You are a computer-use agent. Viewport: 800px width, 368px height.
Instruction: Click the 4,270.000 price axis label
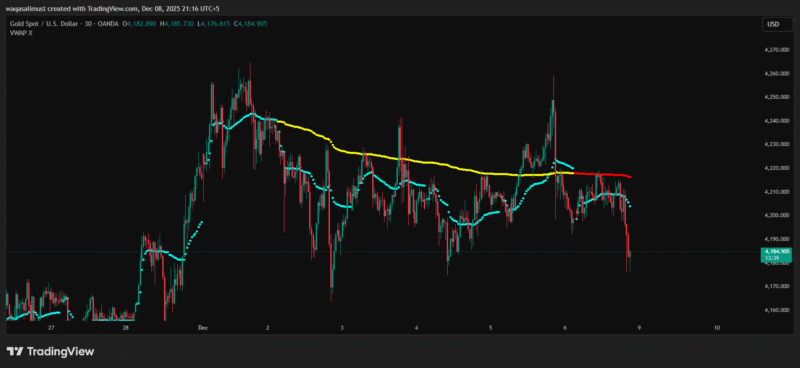776,50
